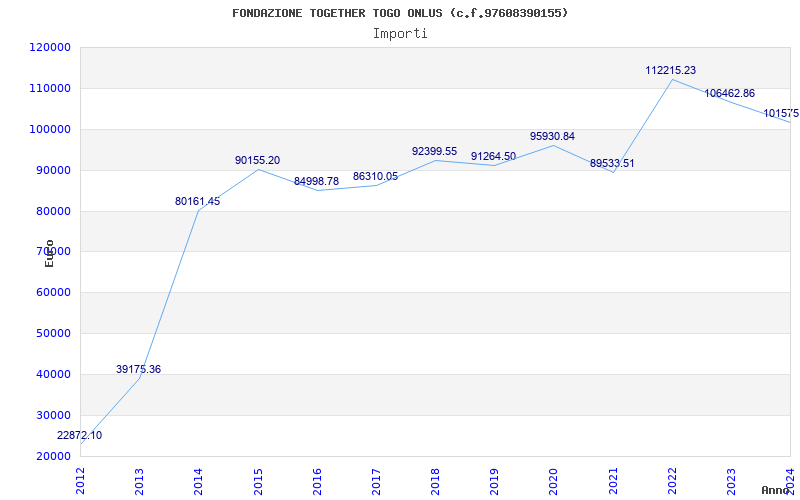Click the 80000 y-axis label
The height and width of the screenshot is (500, 800).
point(53,211)
